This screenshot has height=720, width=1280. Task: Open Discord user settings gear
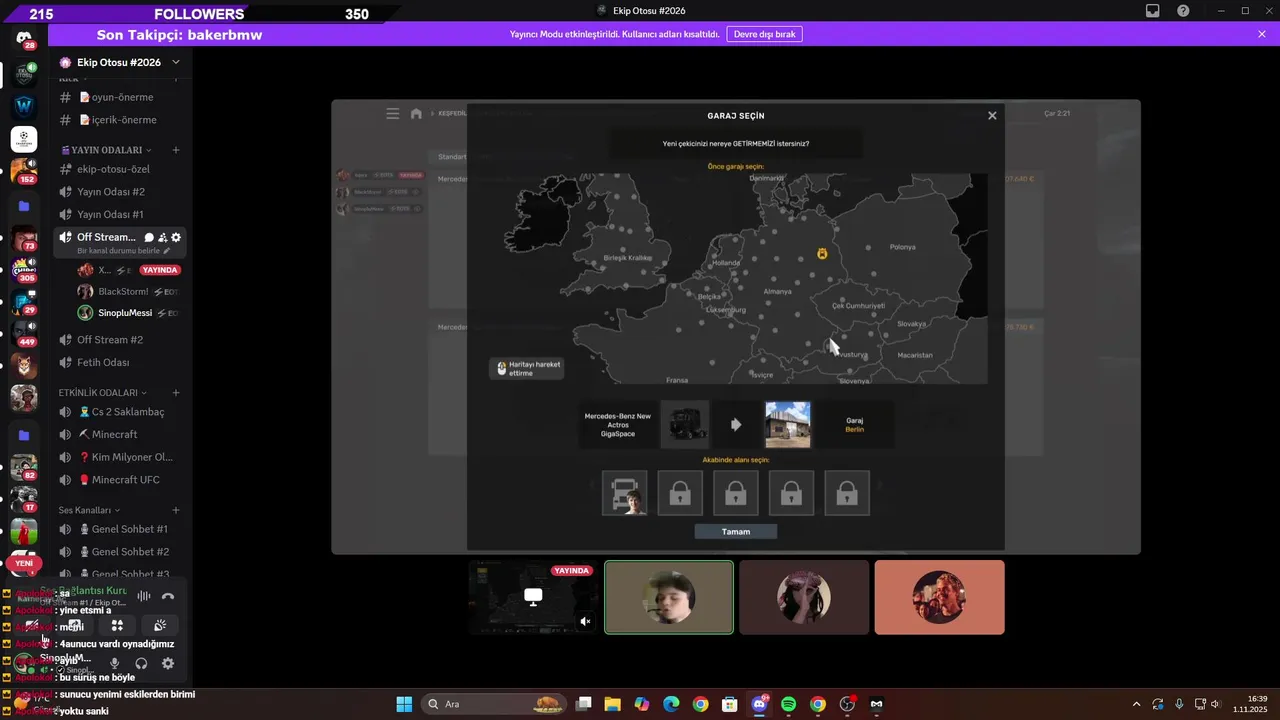point(168,663)
